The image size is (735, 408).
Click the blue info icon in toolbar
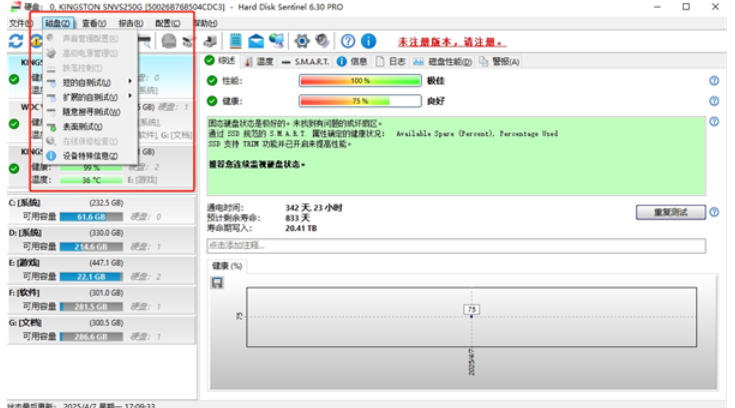coord(368,41)
